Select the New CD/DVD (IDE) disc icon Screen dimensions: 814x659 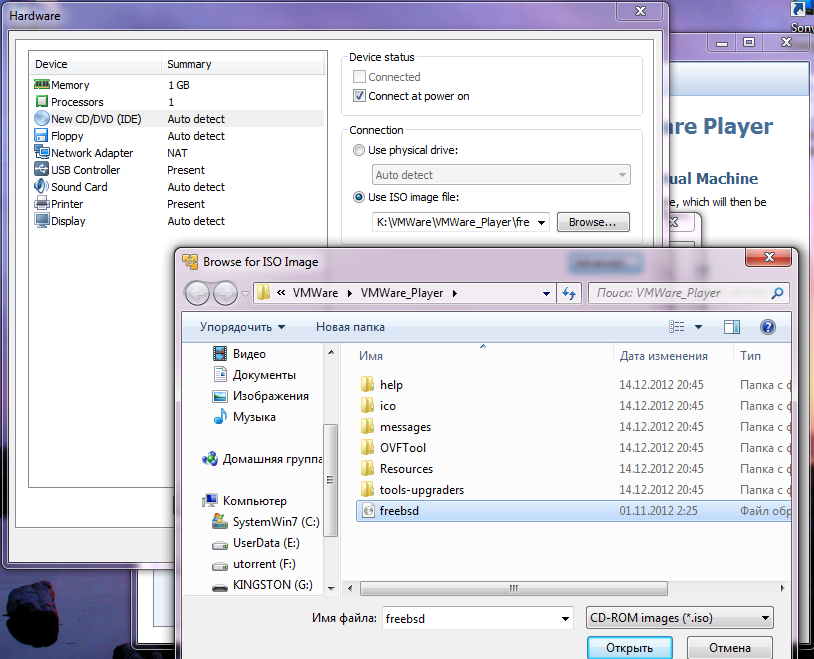point(42,118)
